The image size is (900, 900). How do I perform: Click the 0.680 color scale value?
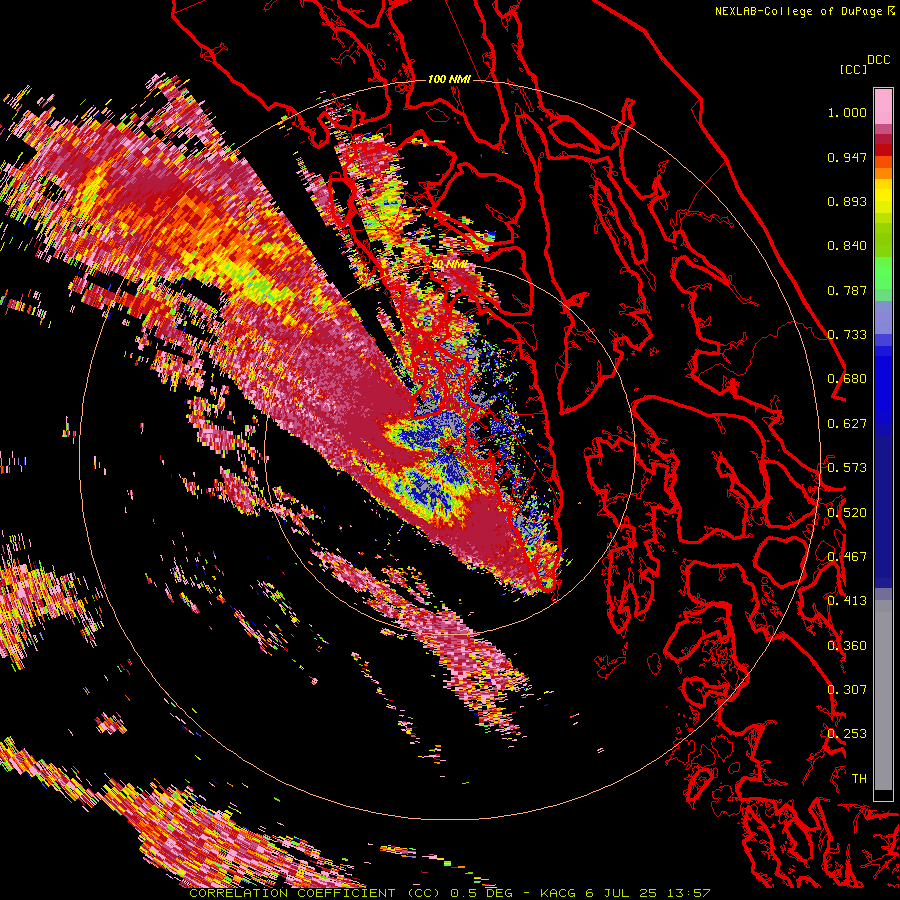pyautogui.click(x=847, y=379)
